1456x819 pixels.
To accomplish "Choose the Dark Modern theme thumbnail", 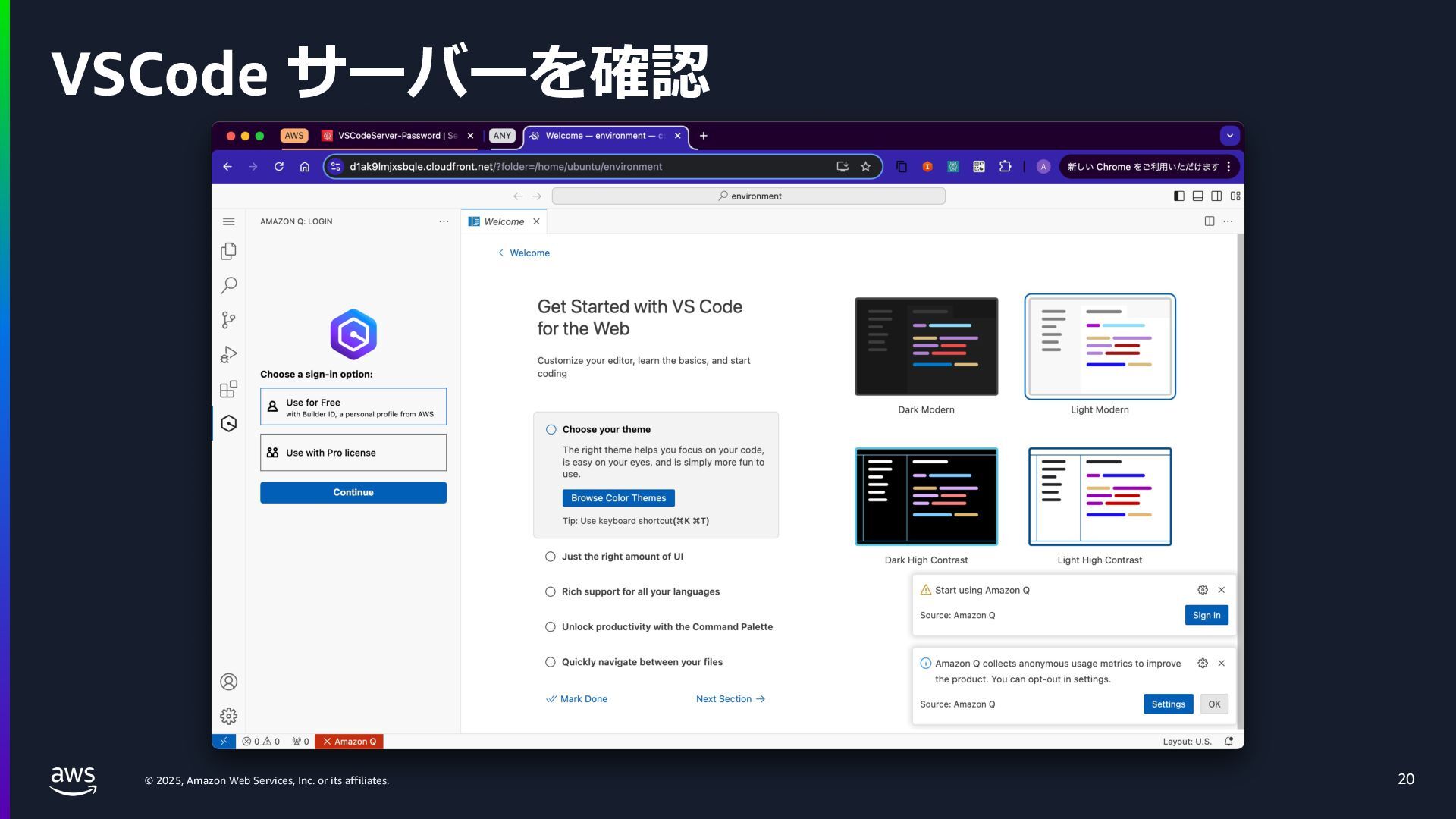I will coord(926,347).
